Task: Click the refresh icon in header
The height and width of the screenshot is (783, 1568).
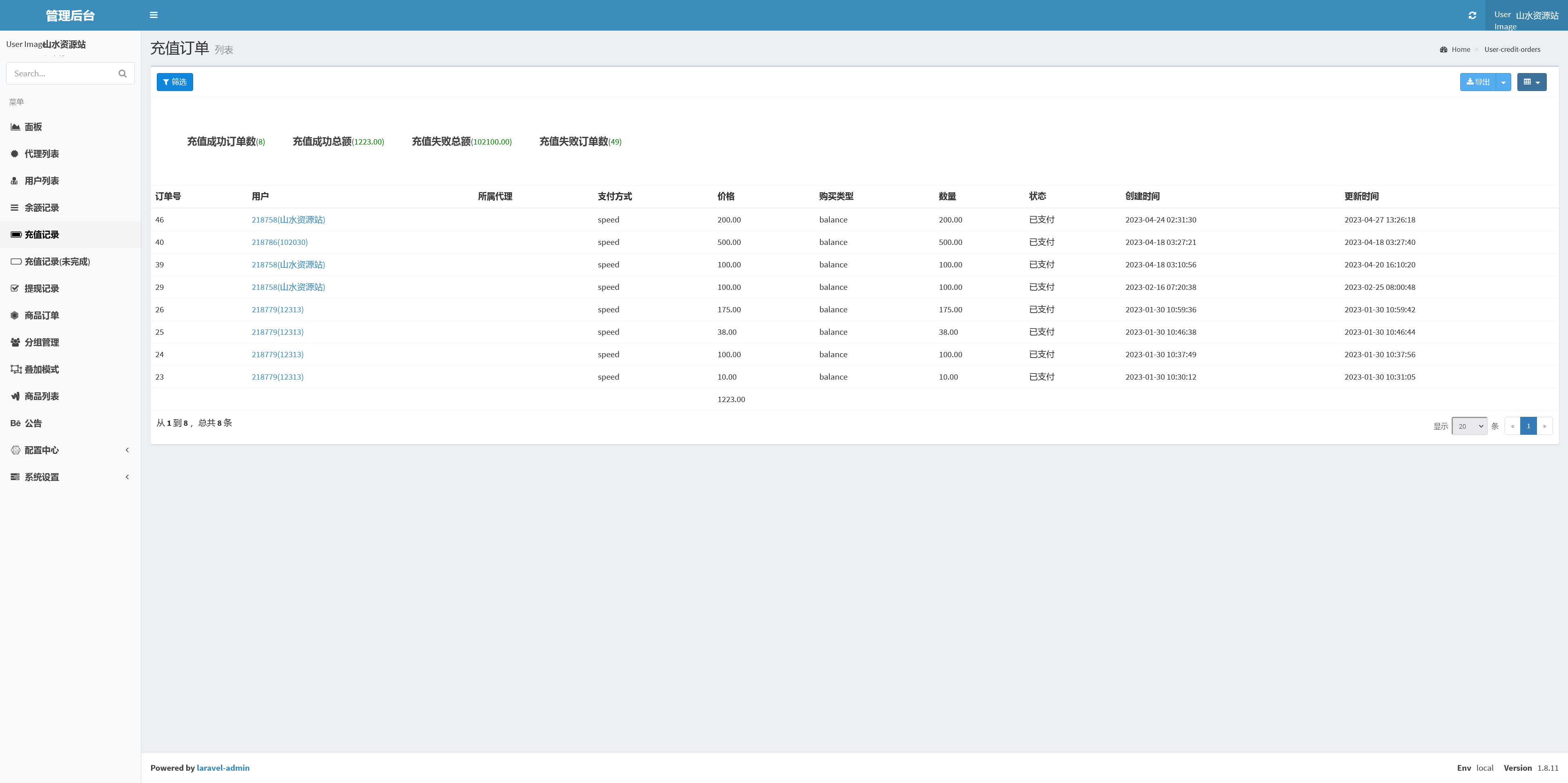Action: coord(1472,15)
